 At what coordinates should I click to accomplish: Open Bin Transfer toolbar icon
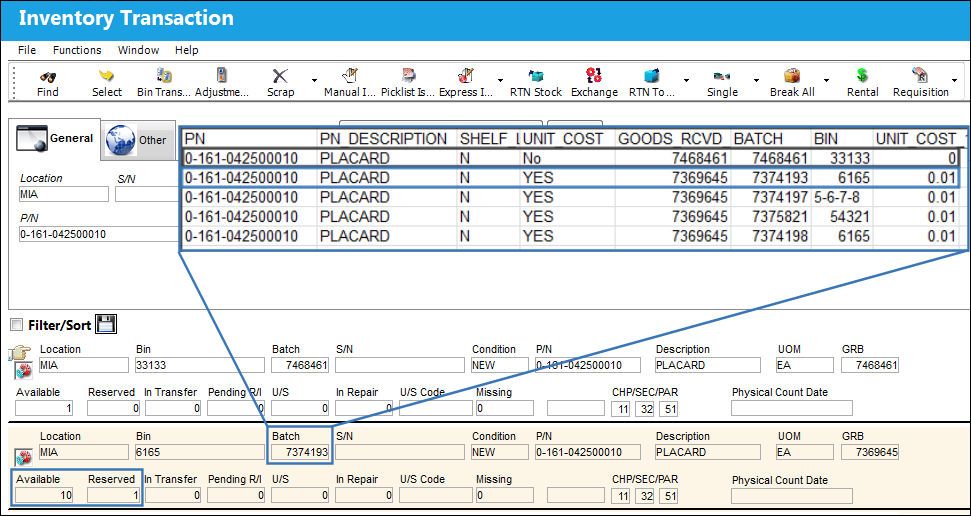163,76
